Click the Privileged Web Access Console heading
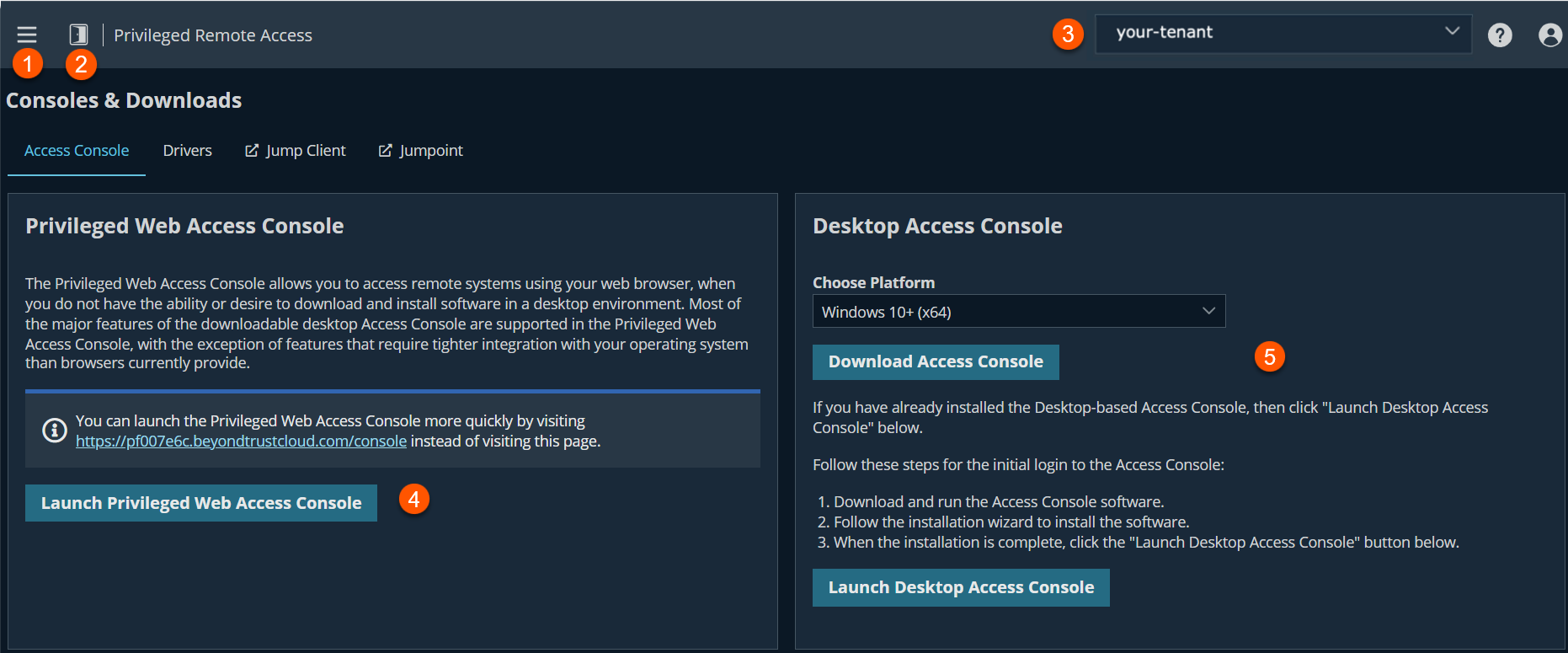1568x653 pixels. 184,226
